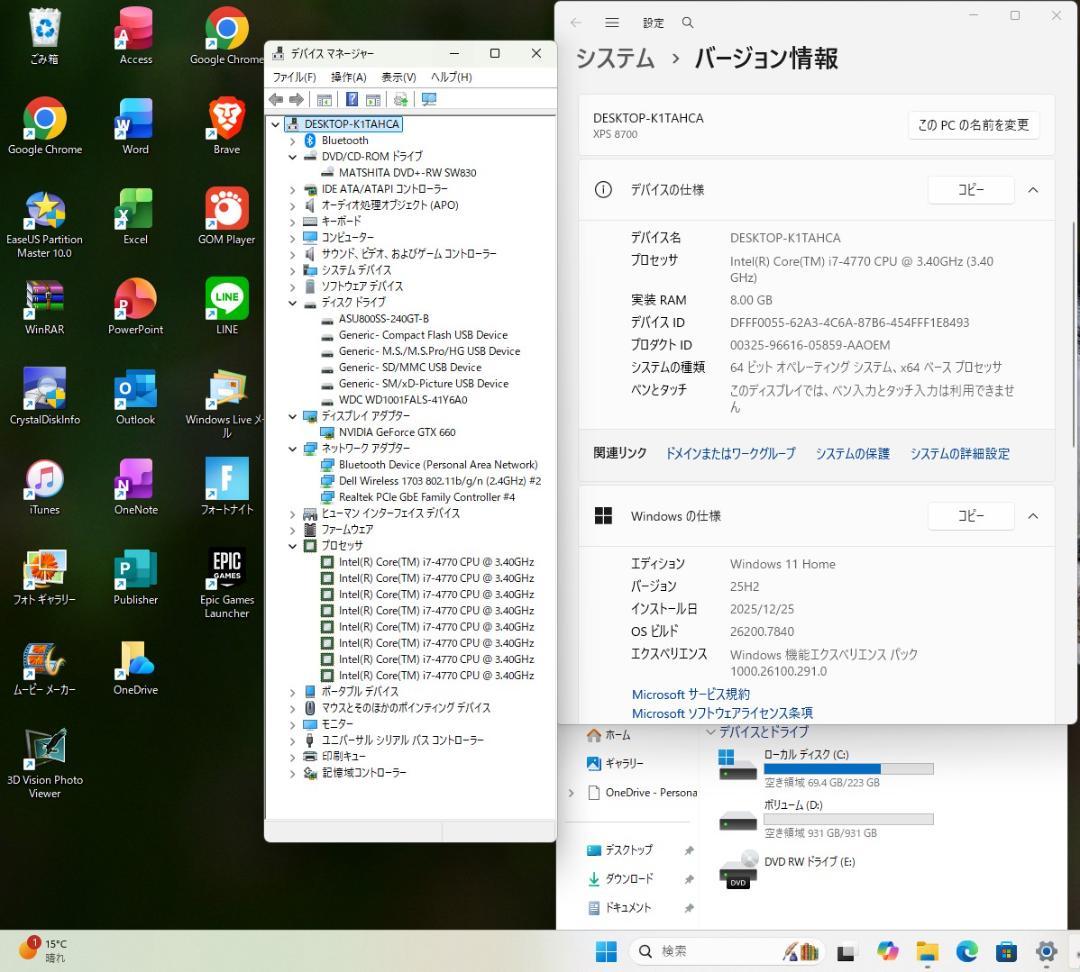This screenshot has height=972, width=1080.
Task: Open the OneNote desktop icon
Action: click(136, 486)
